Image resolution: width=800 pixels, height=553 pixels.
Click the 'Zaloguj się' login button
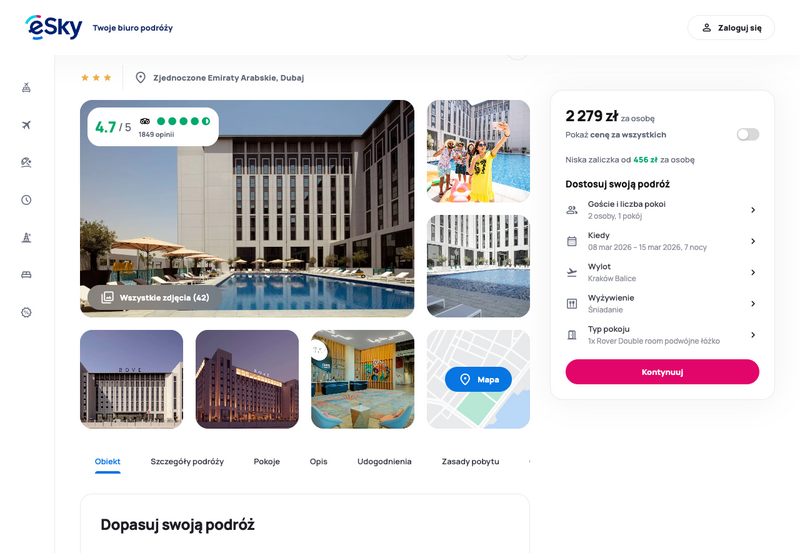click(x=731, y=28)
